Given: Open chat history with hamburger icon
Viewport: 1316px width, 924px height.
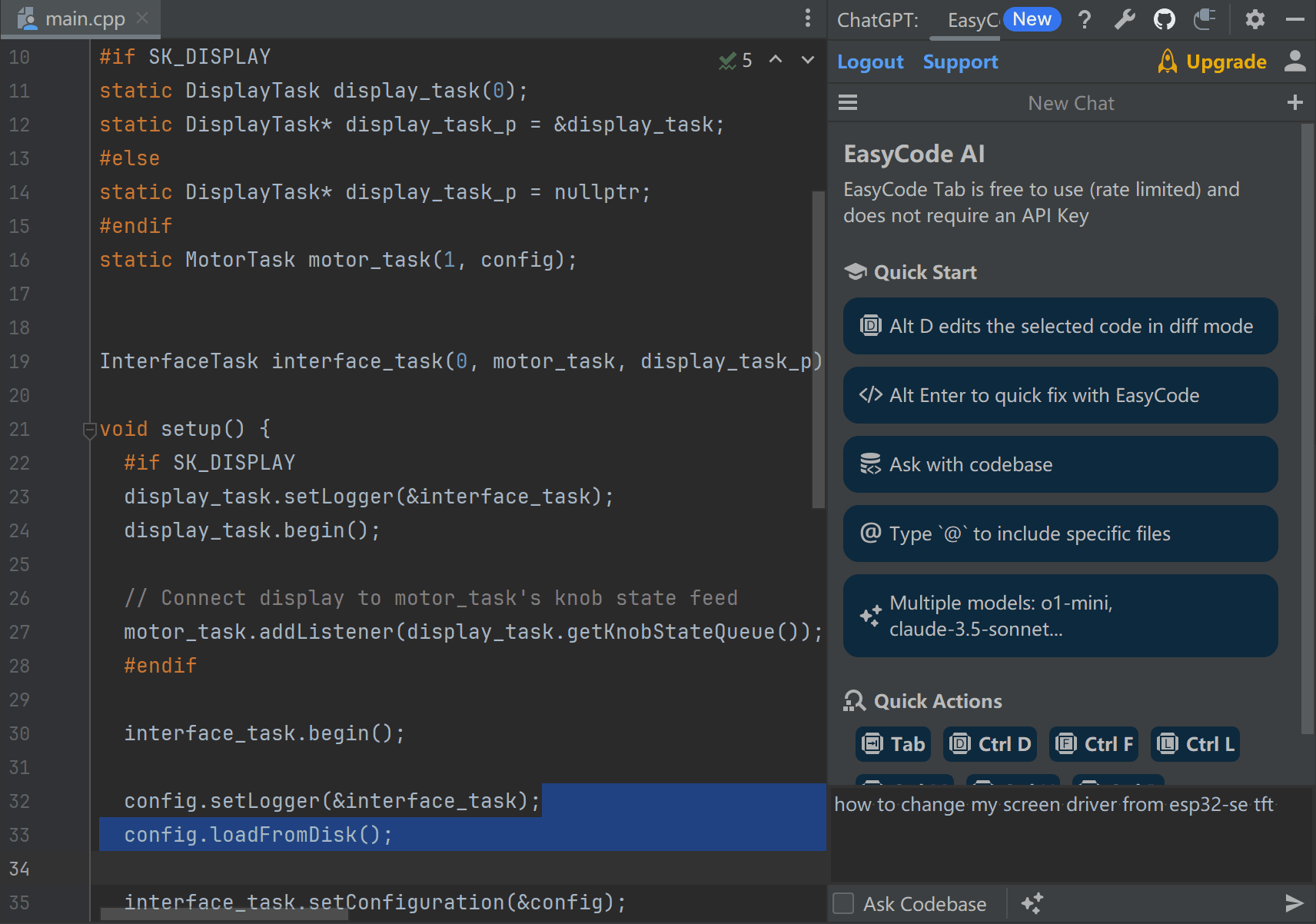Looking at the screenshot, I should (848, 101).
